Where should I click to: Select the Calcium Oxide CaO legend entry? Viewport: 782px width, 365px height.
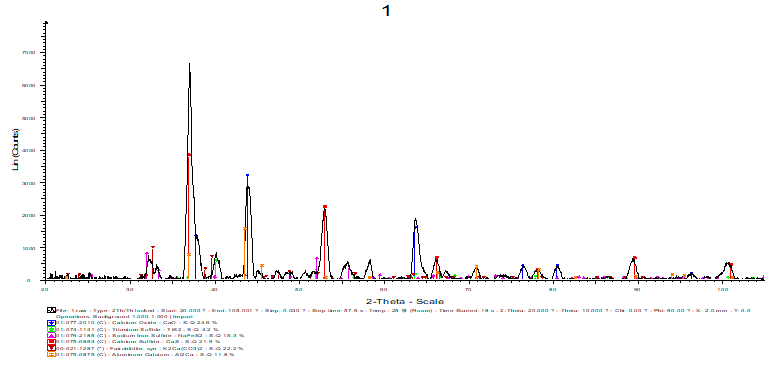click(x=137, y=323)
